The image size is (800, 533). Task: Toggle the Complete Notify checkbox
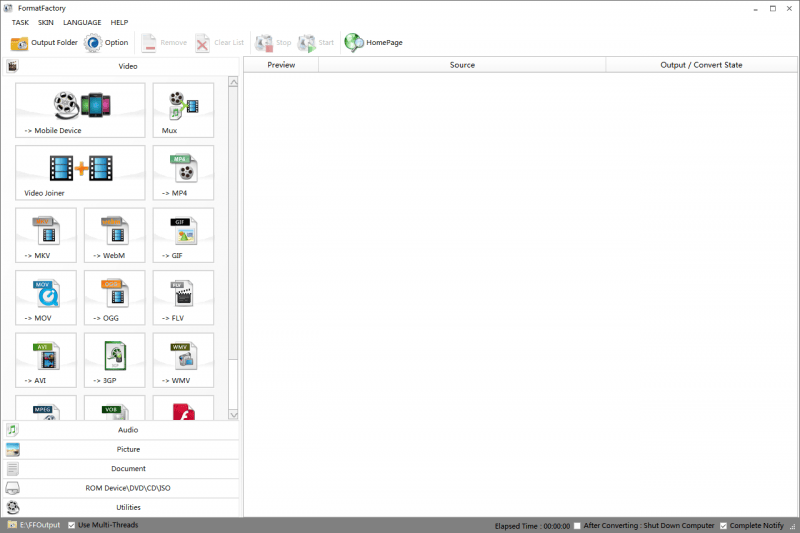[724, 525]
